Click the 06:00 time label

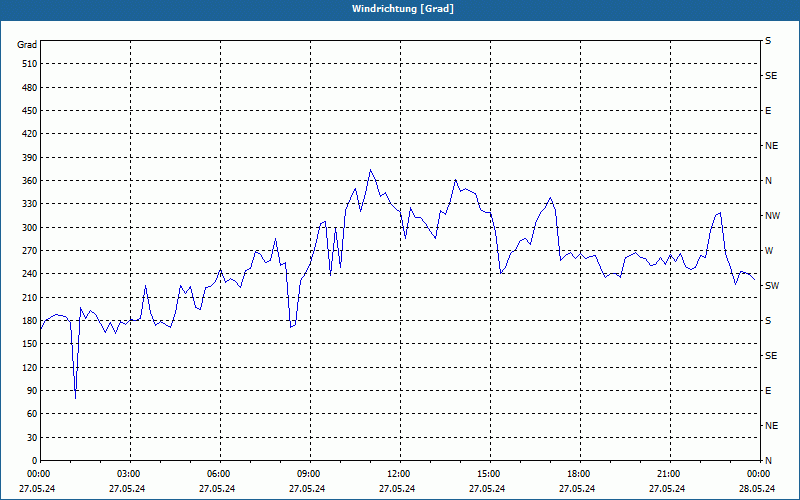(218, 474)
